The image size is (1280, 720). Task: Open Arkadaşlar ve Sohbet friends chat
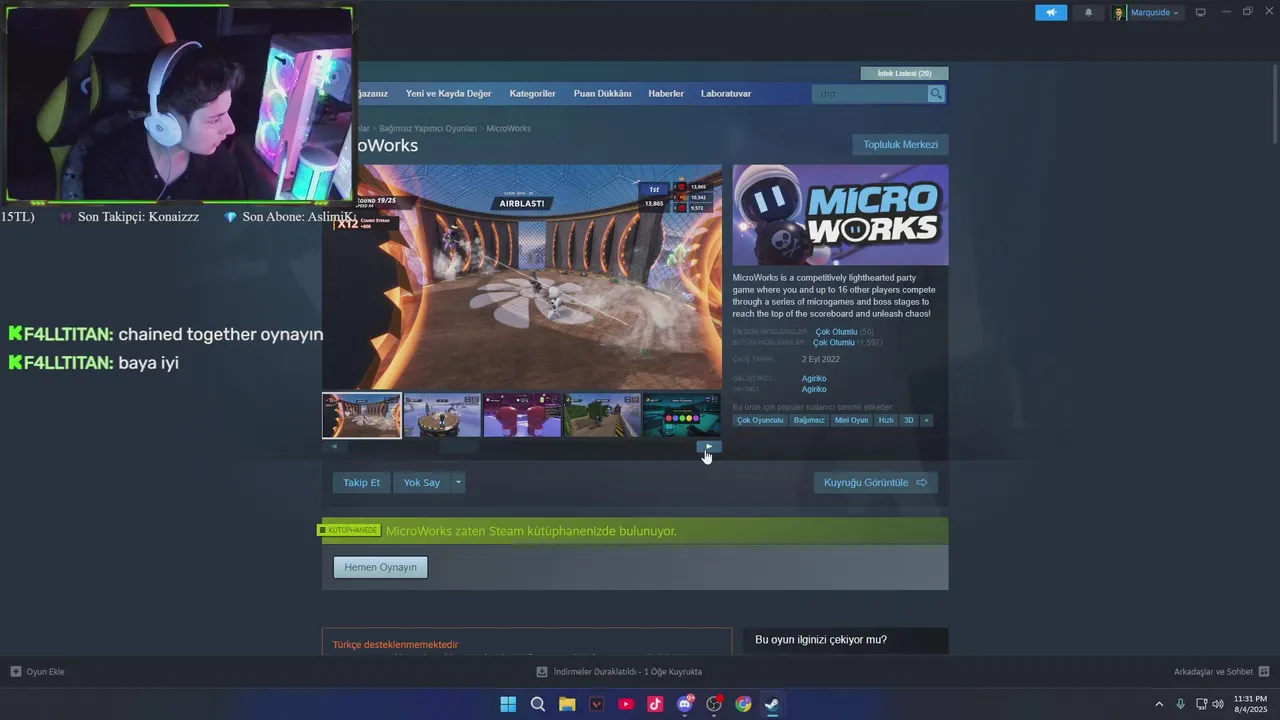click(x=1221, y=672)
